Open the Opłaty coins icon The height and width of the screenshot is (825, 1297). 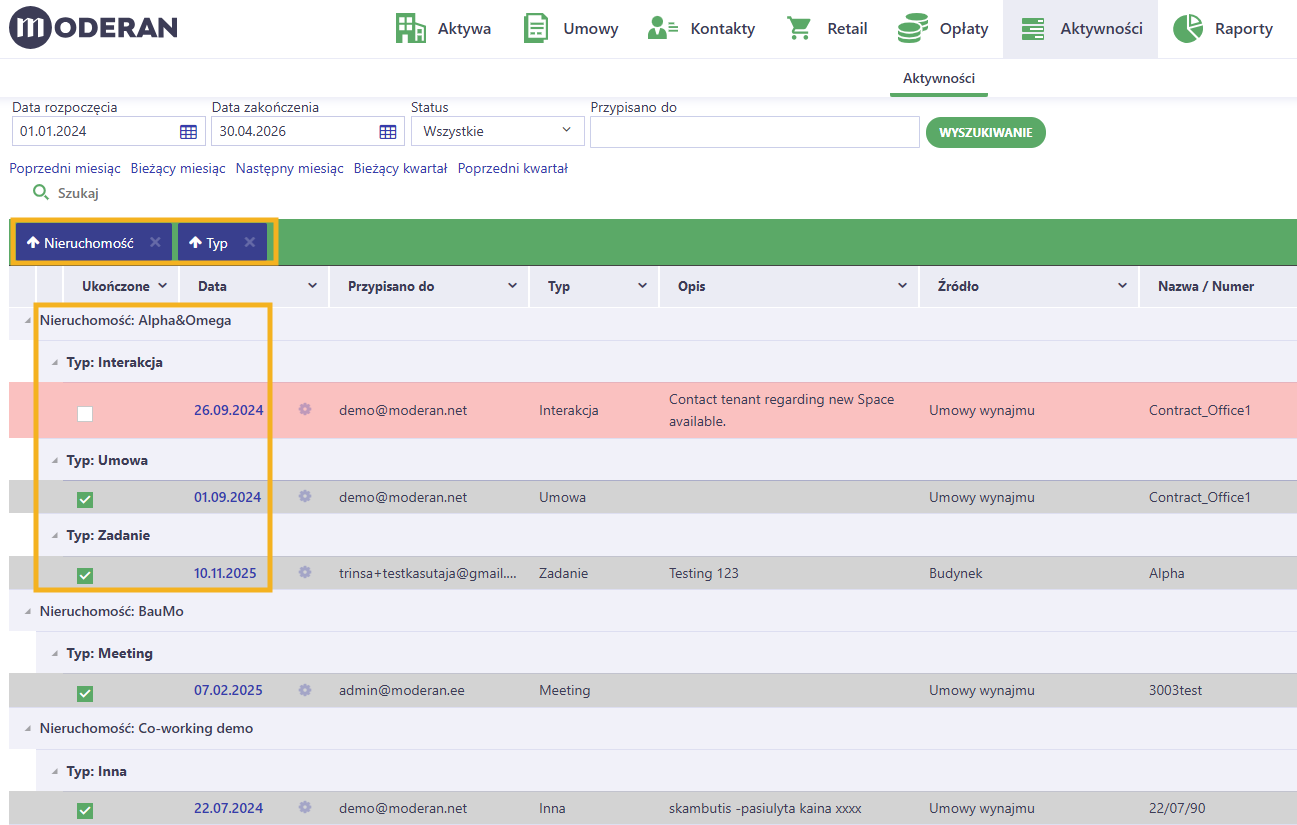(x=912, y=28)
